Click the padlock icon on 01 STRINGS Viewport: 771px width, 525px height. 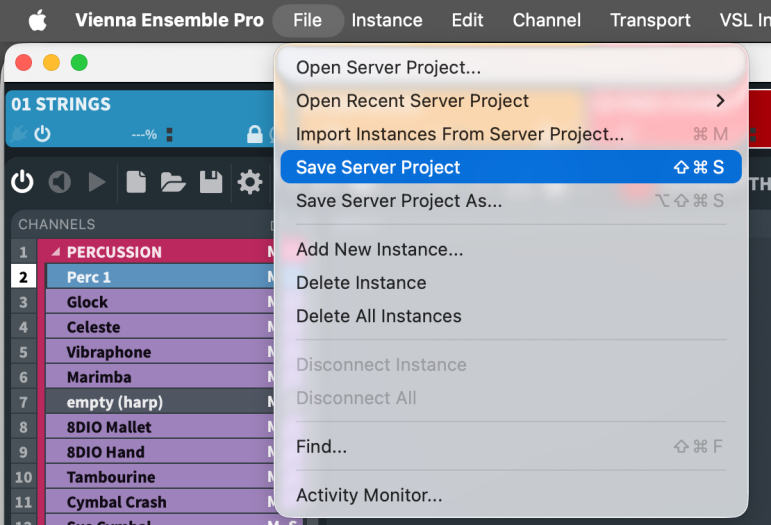[x=254, y=134]
